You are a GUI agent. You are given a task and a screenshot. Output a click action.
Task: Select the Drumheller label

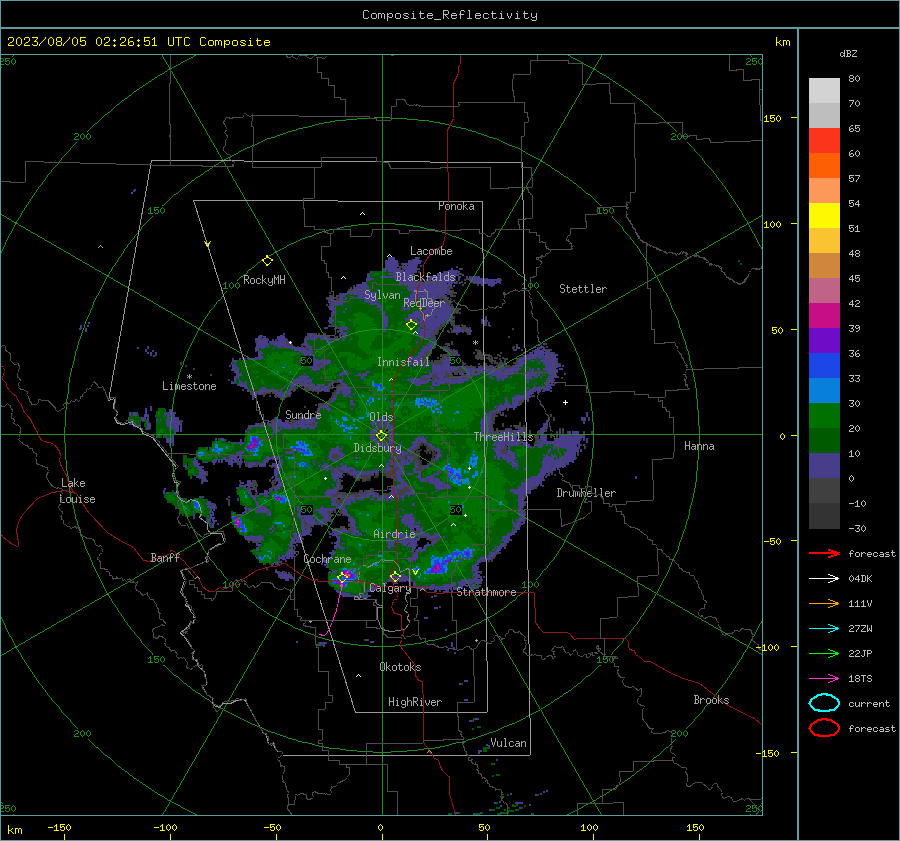[586, 493]
